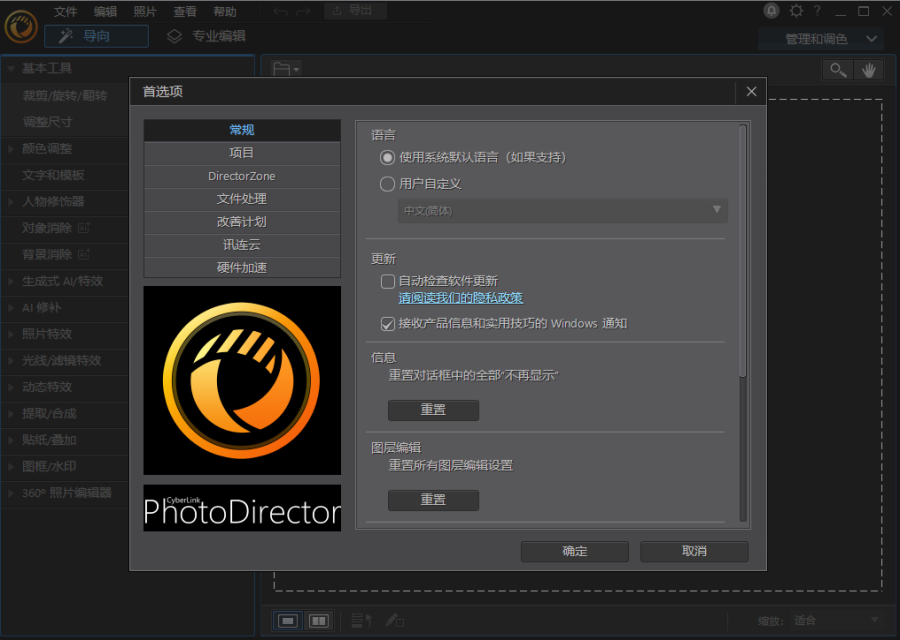The image size is (900, 640).
Task: Open the 照片 menu
Action: [x=145, y=11]
